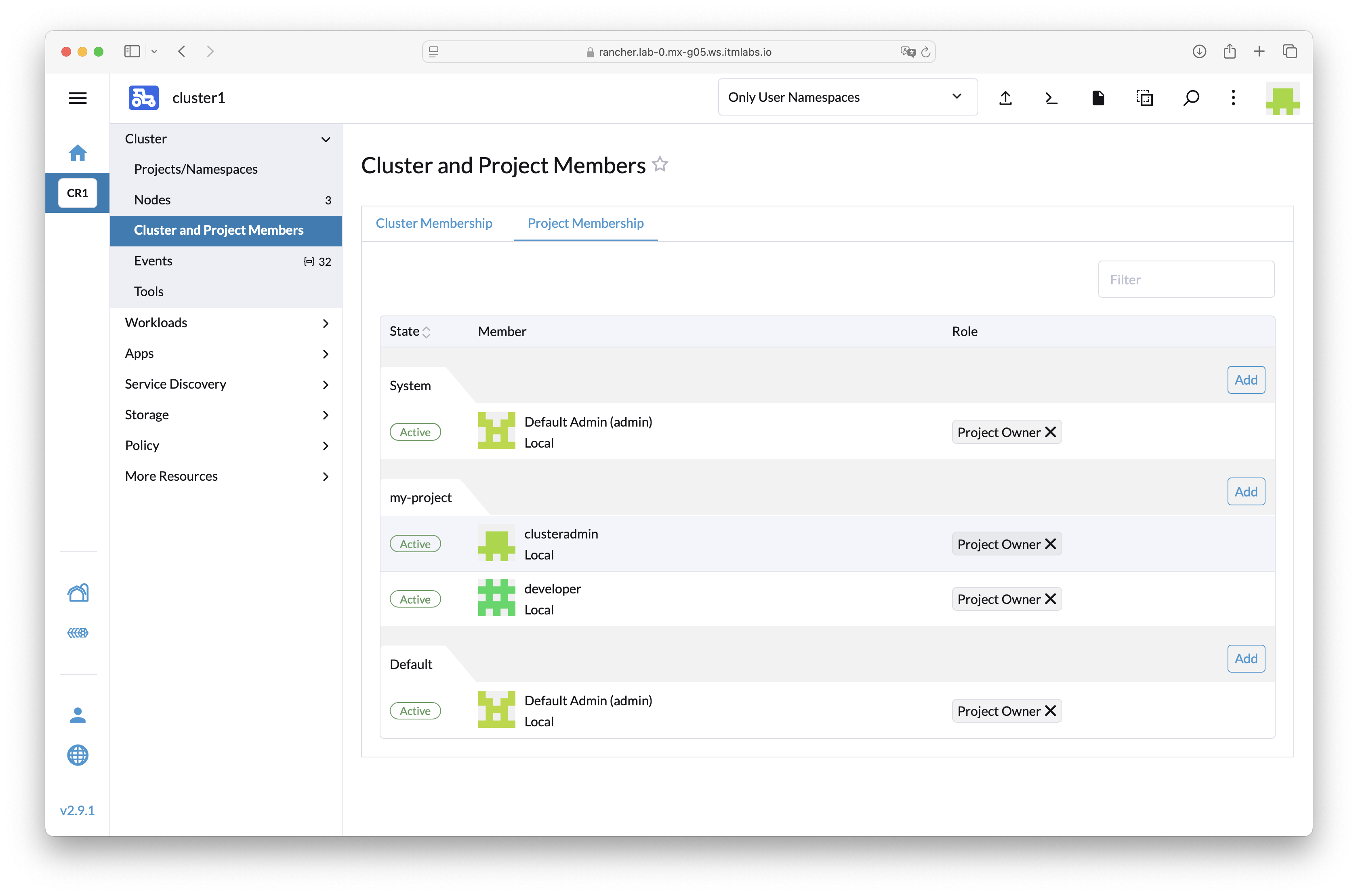Open the Only User Namespaces dropdown
This screenshot has width=1358, height=896.
click(x=847, y=97)
